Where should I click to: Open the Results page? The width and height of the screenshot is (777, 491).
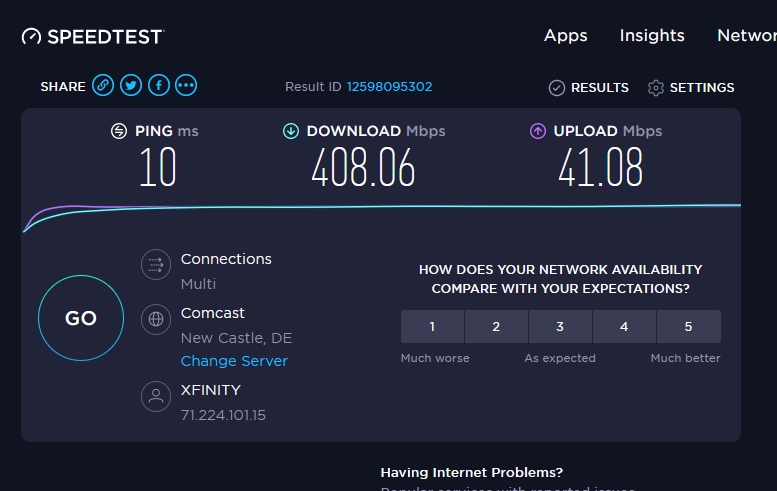coord(589,88)
